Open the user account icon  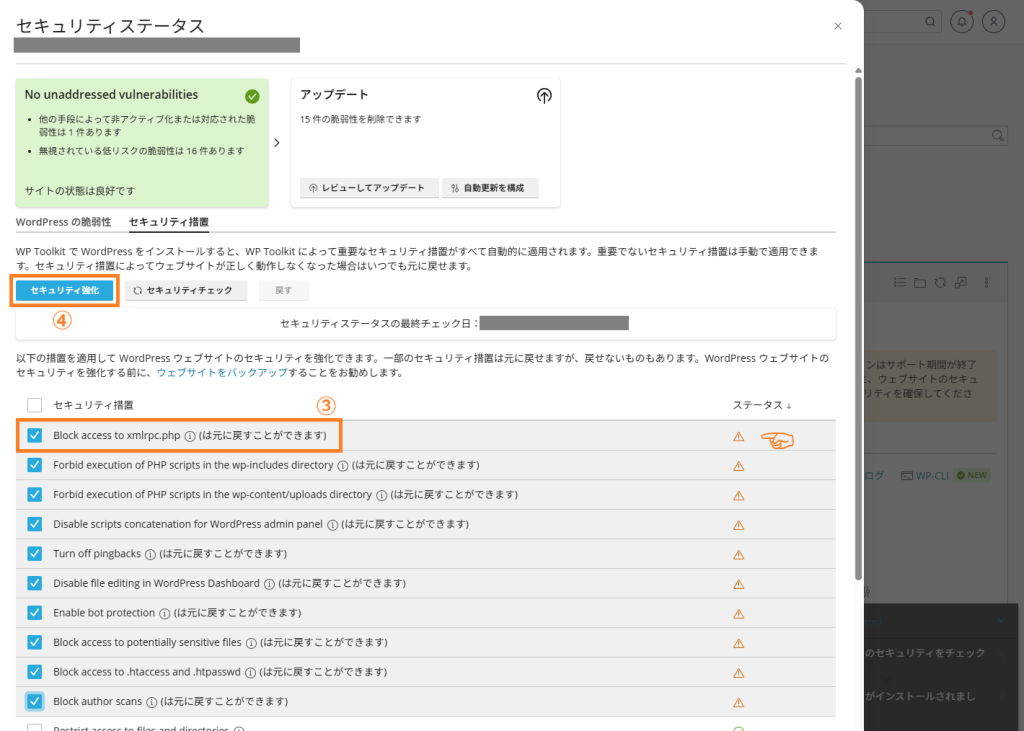[x=993, y=21]
